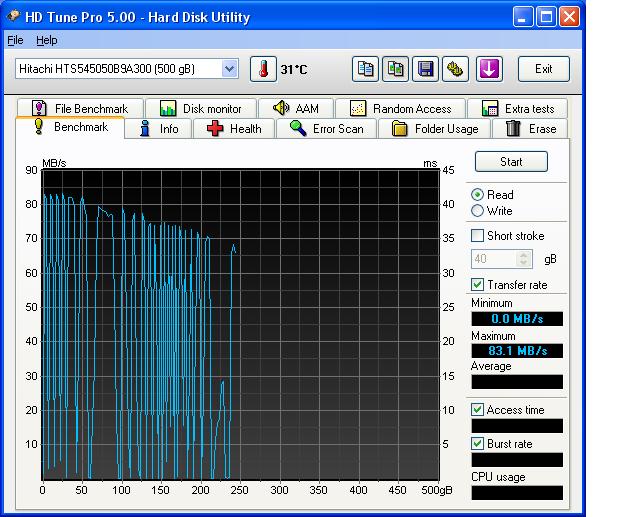
Task: Switch to the Info tab
Action: (159, 129)
